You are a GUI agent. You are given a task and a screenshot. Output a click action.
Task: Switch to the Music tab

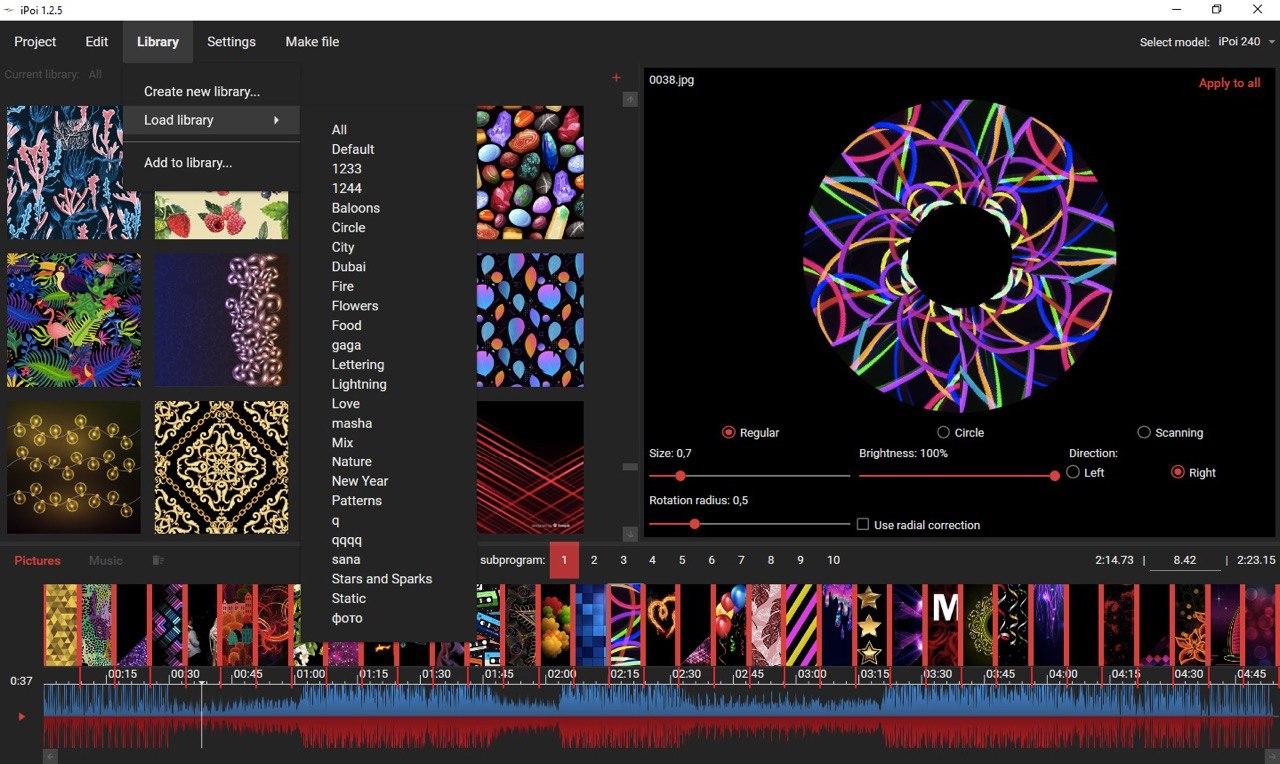[x=106, y=561]
